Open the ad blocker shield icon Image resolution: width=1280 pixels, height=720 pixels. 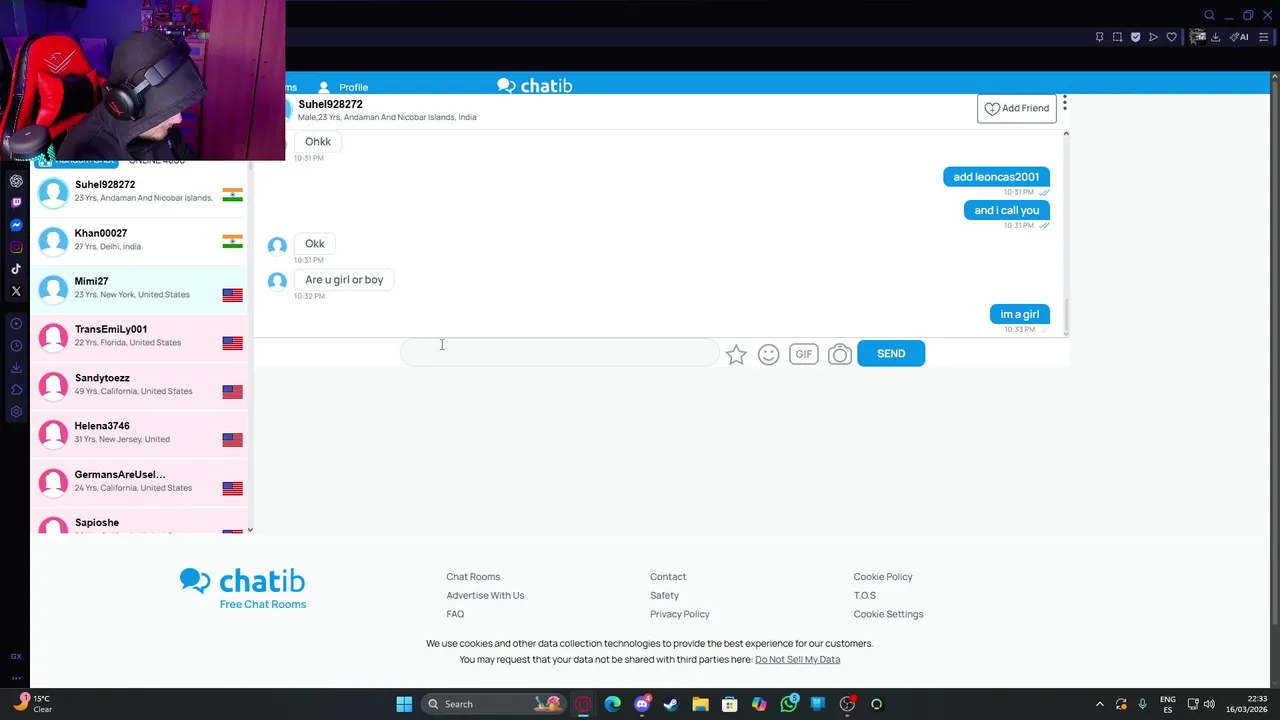tap(1135, 37)
